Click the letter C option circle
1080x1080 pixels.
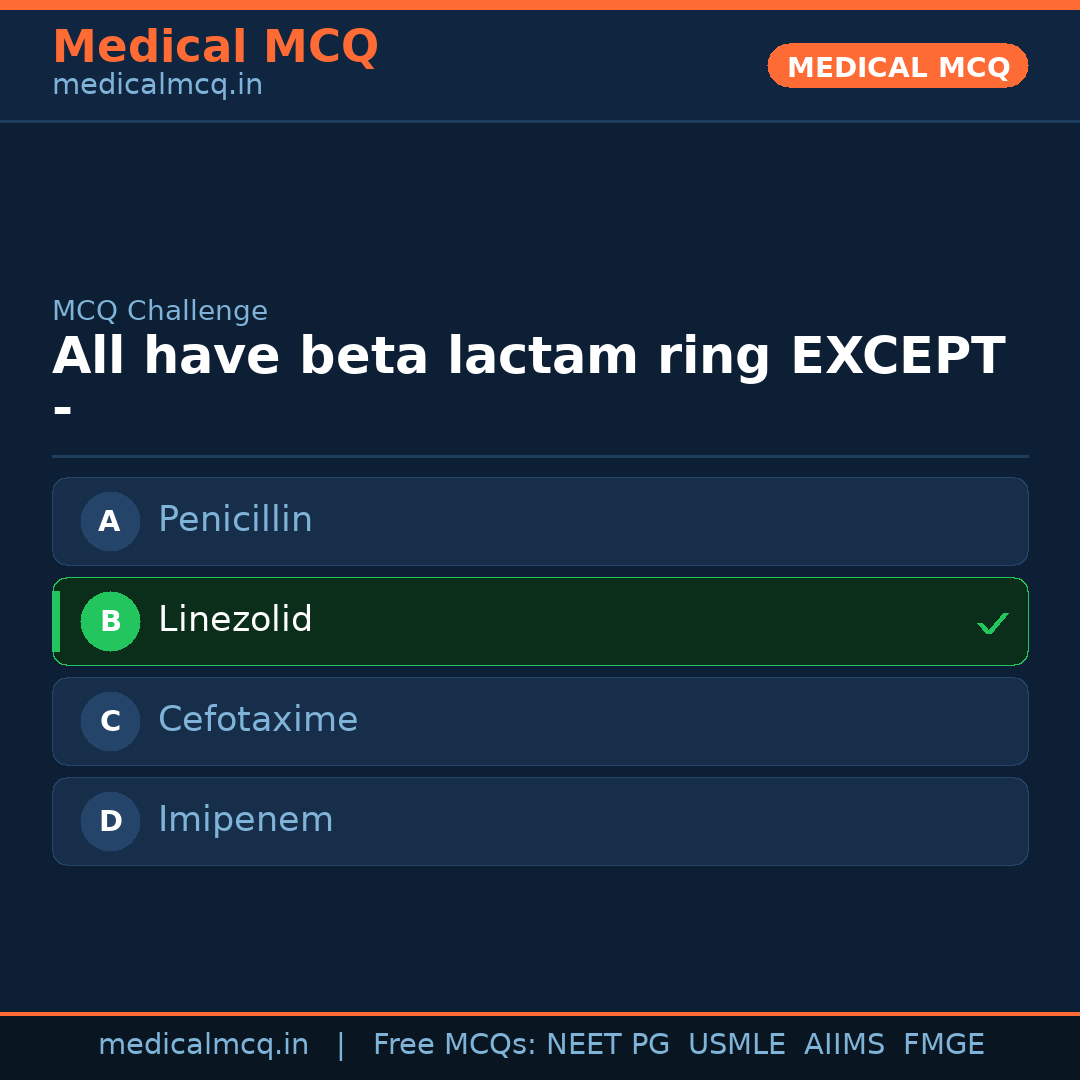tap(110, 721)
